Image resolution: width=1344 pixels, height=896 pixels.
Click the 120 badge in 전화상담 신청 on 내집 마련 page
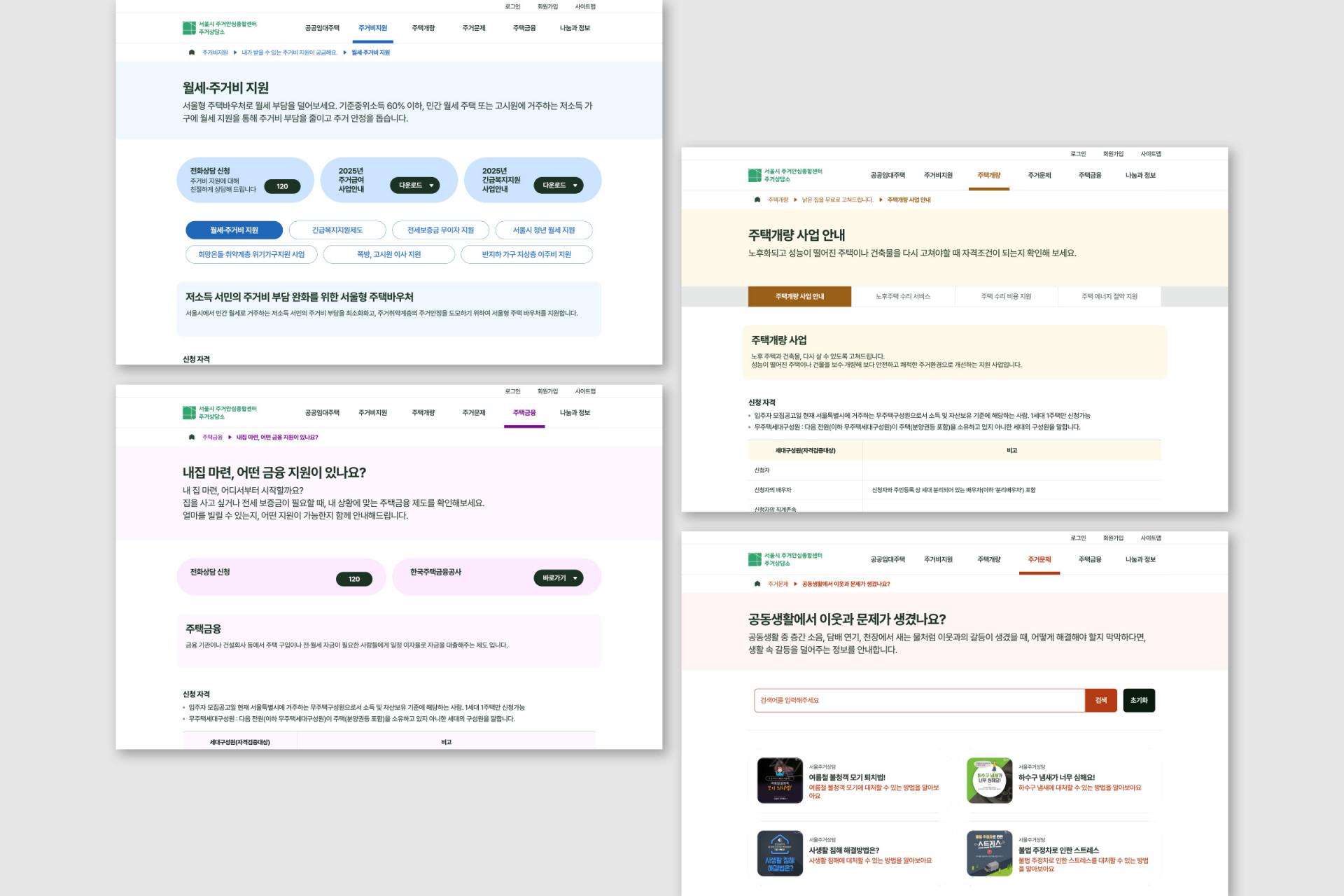pos(354,579)
